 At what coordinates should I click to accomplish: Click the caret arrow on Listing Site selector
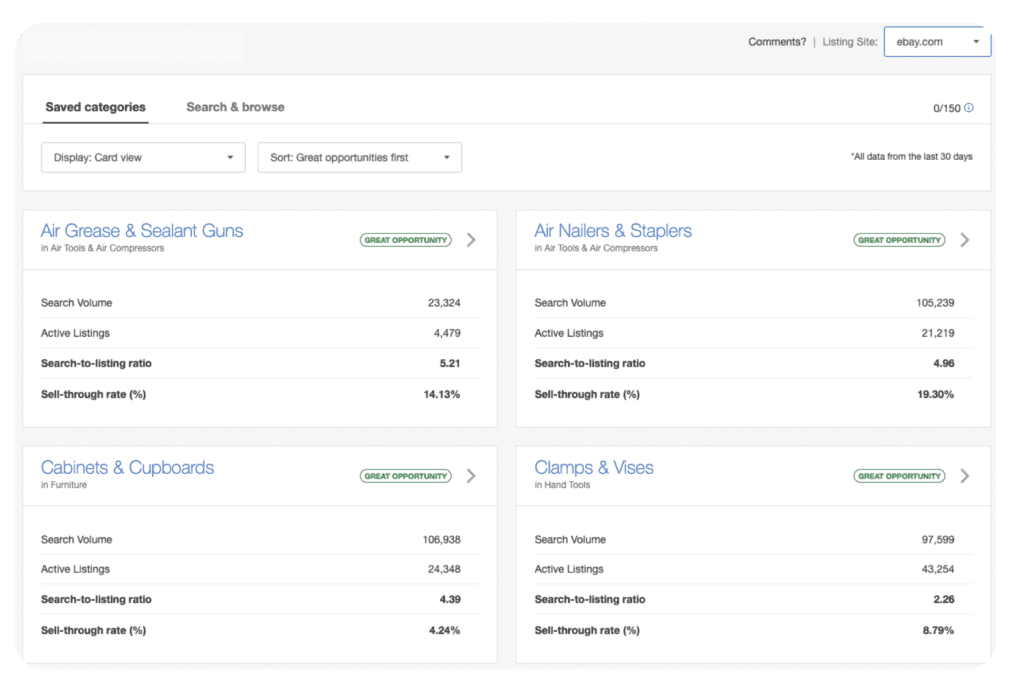[975, 41]
